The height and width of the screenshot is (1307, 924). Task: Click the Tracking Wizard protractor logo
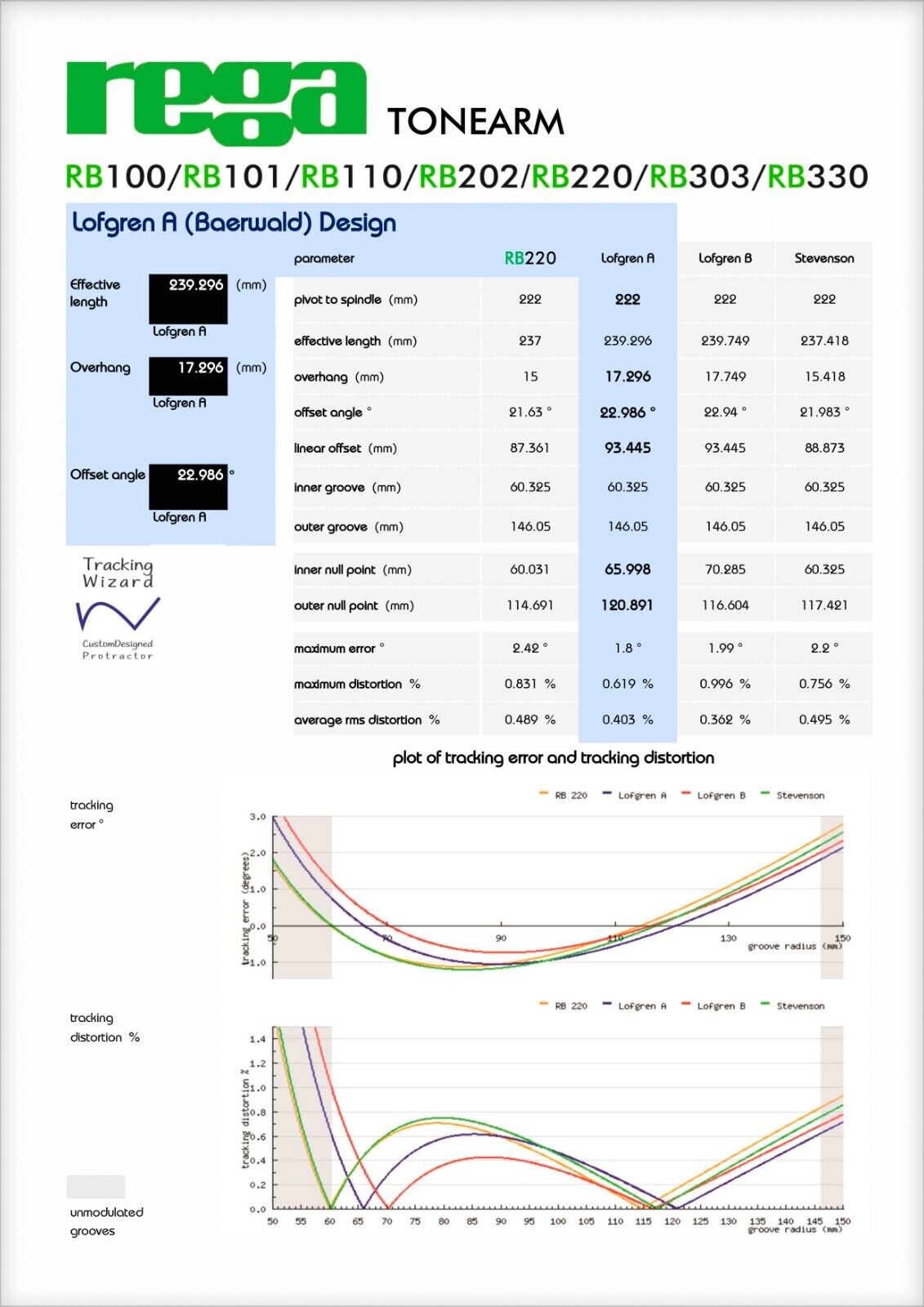(x=118, y=609)
